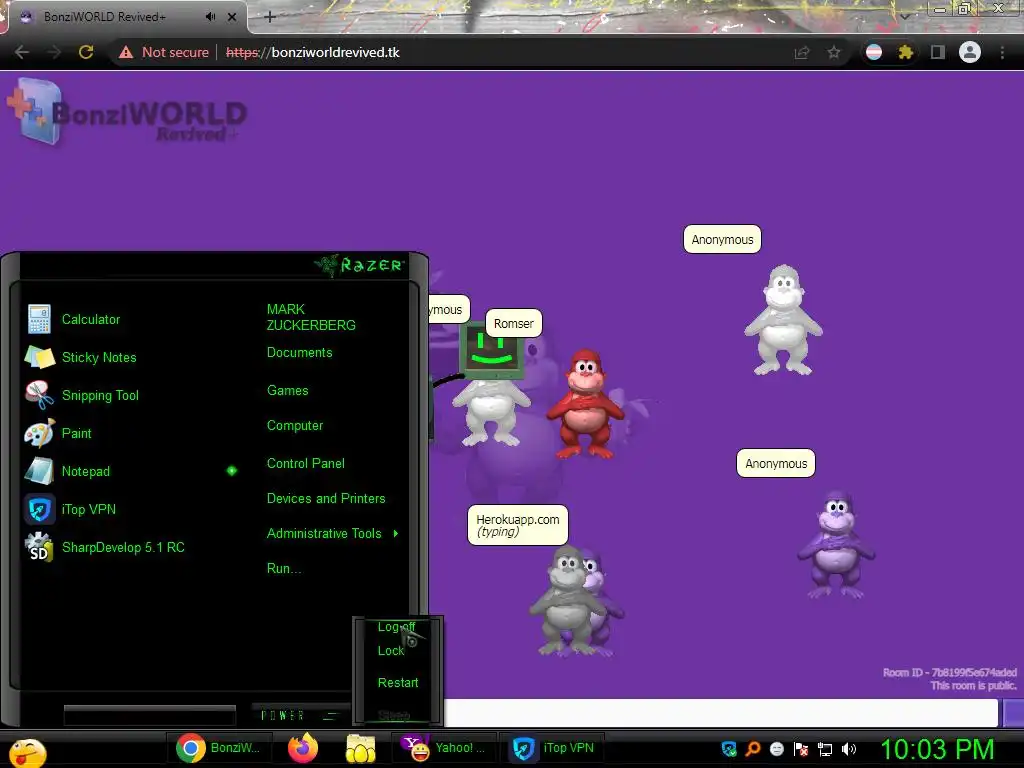Open the Chrome tab search dropdown
Screen dimensions: 1024x768
904,16
